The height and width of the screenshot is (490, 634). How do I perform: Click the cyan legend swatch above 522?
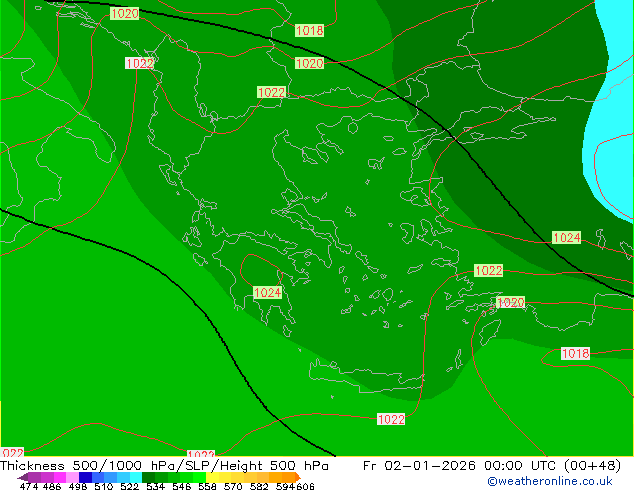point(135,477)
